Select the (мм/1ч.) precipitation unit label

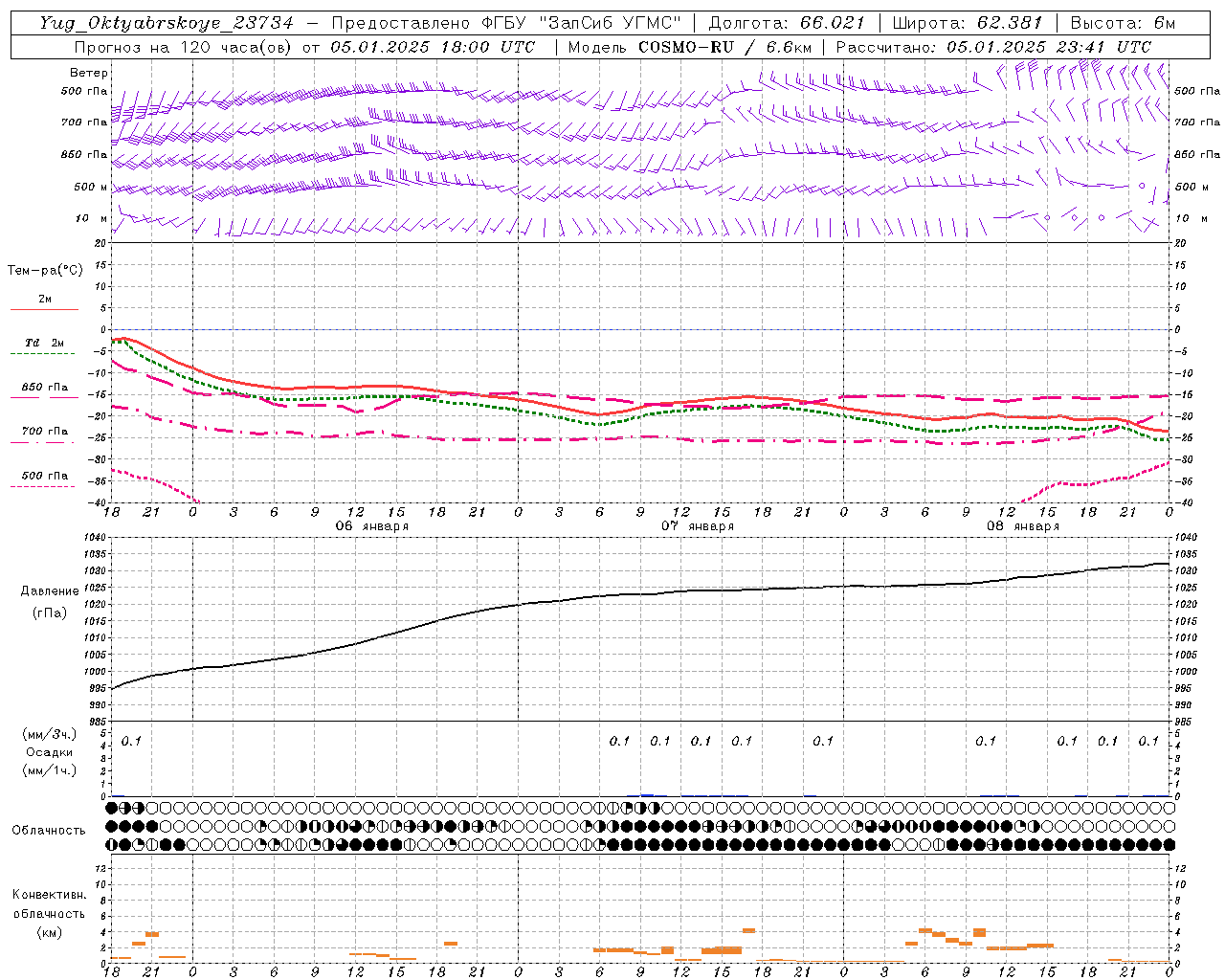tap(50, 770)
